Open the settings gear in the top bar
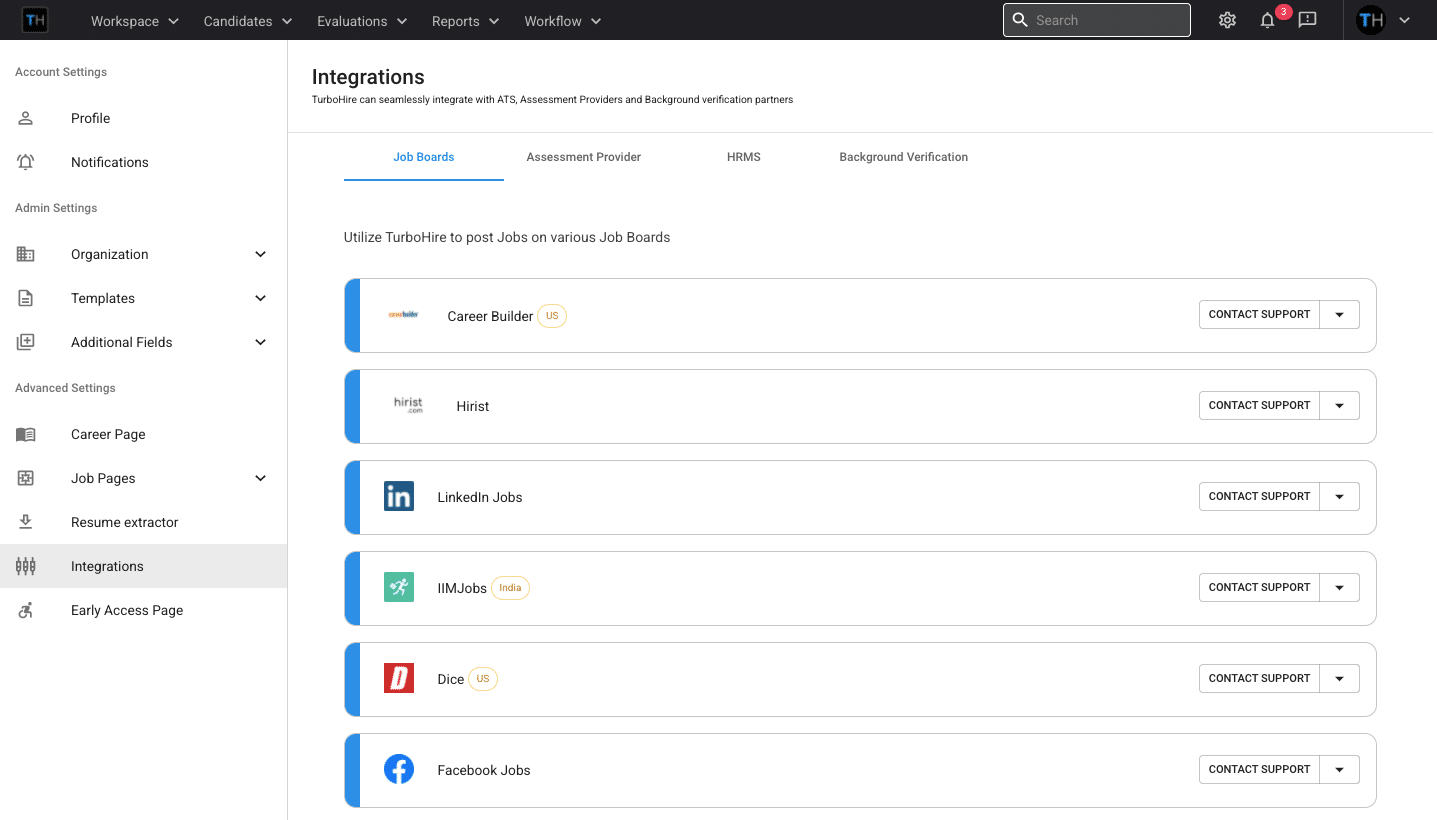This screenshot has width=1437, height=820. pos(1227,20)
